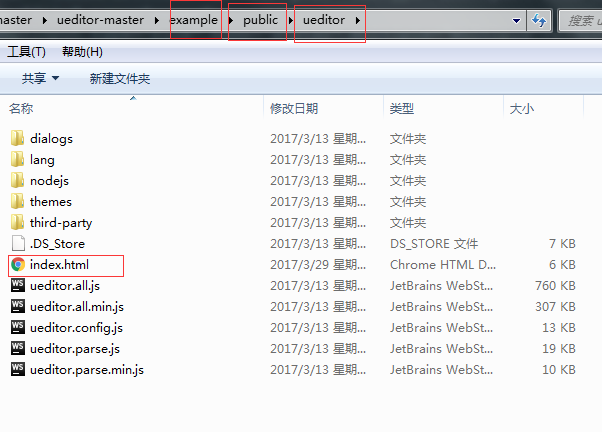Open the 工具(T) menu

click(x=26, y=51)
